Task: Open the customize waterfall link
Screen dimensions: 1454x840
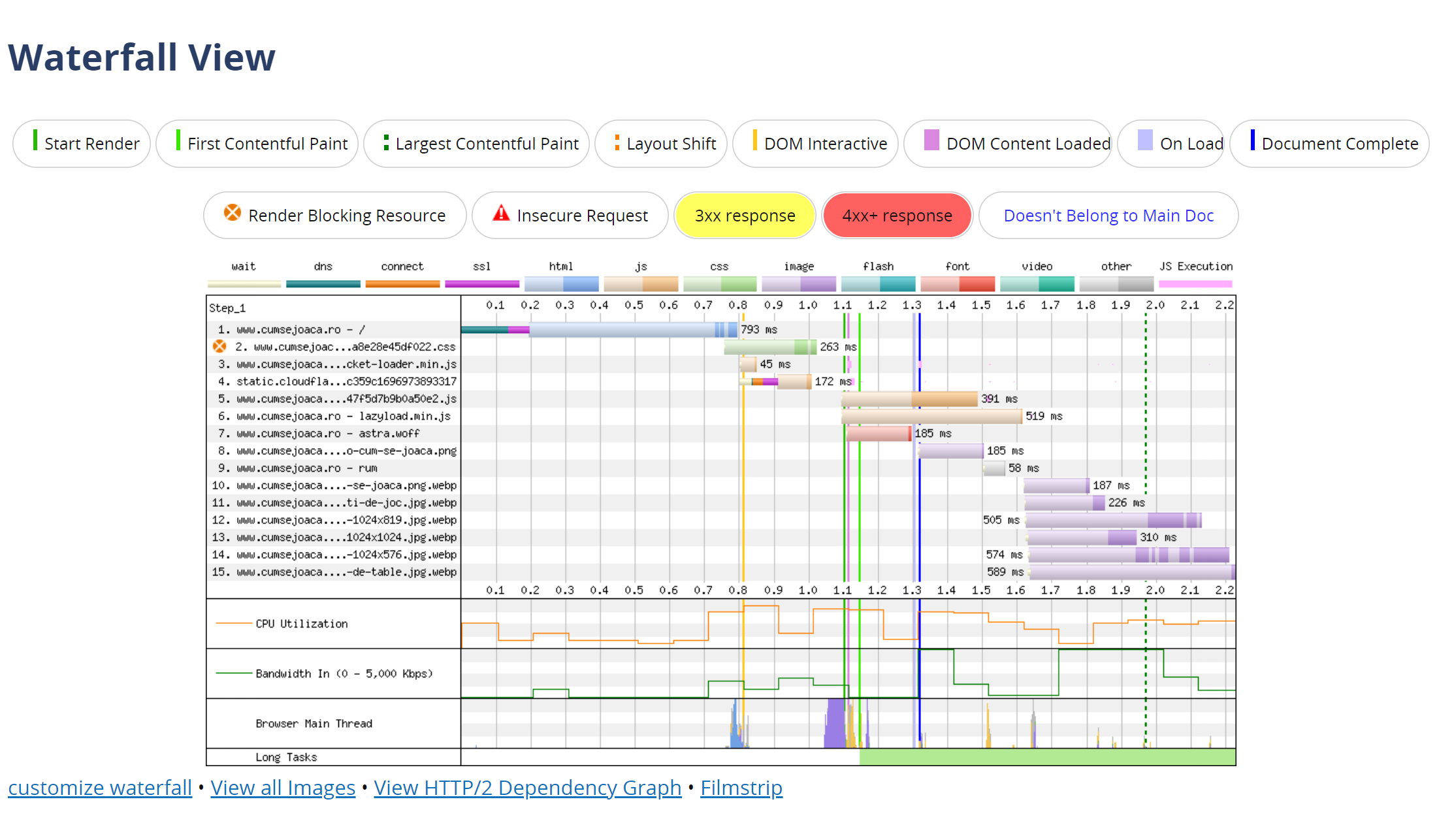Action: 100,788
